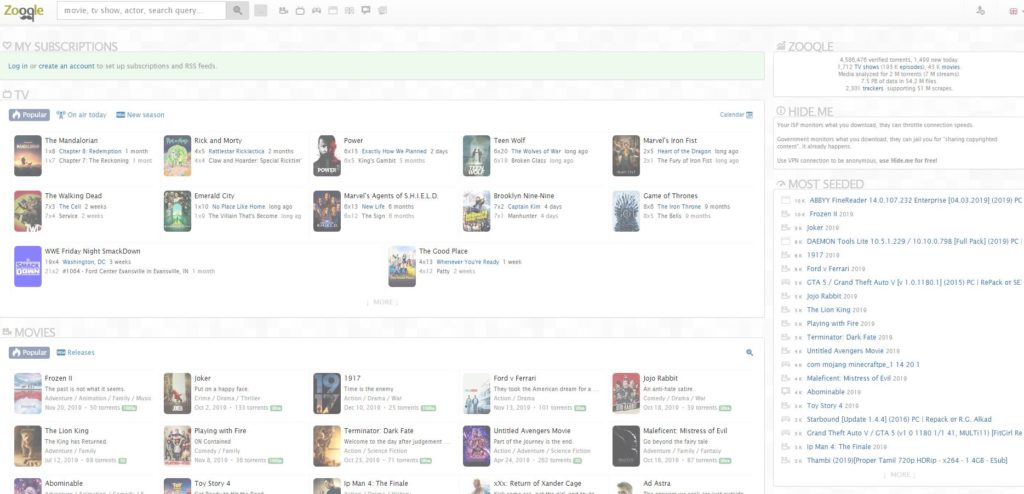Open Ford v Ferrari movie title

tap(515, 378)
